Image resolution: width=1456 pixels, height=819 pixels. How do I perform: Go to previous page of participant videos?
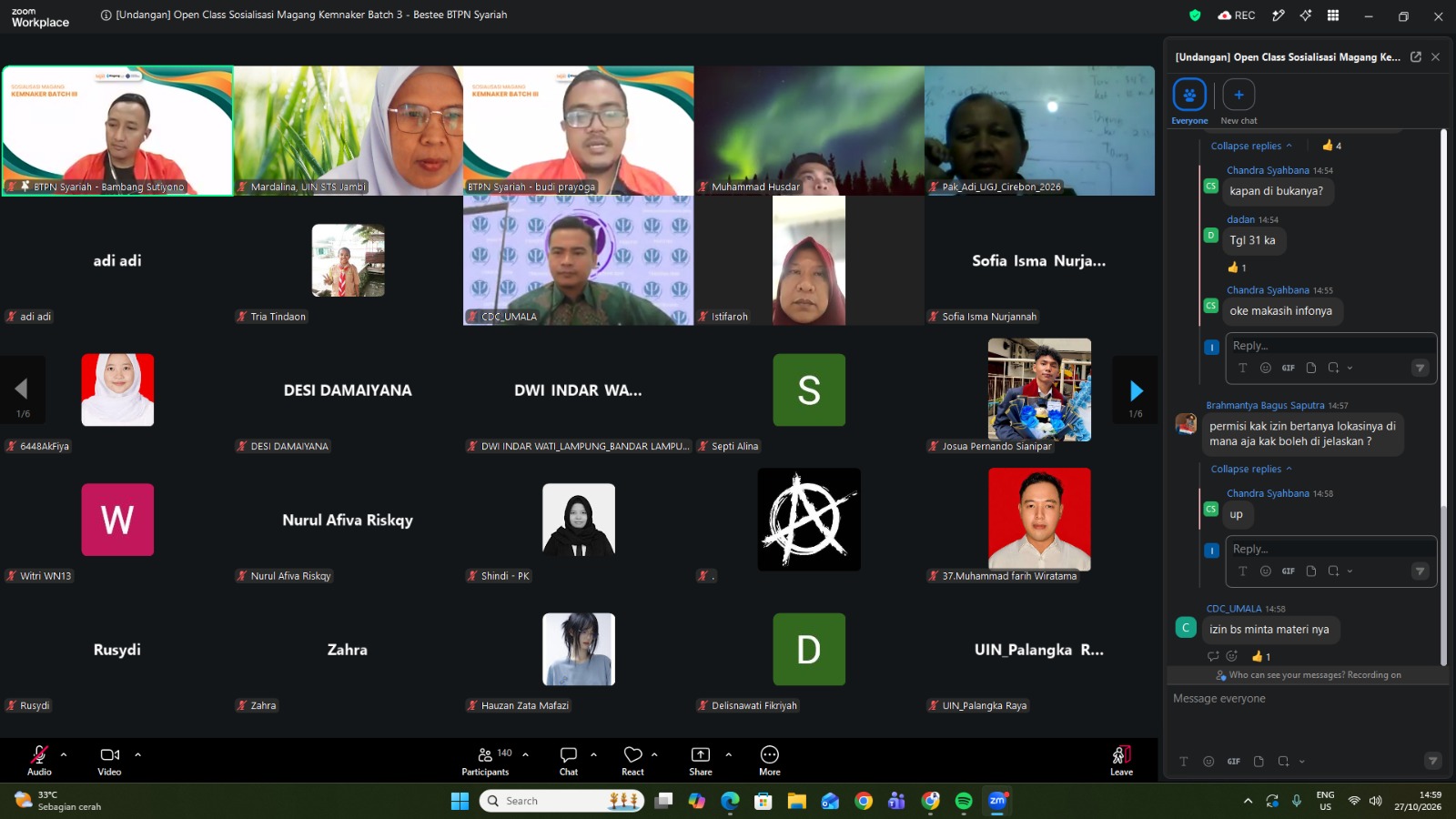click(x=22, y=390)
